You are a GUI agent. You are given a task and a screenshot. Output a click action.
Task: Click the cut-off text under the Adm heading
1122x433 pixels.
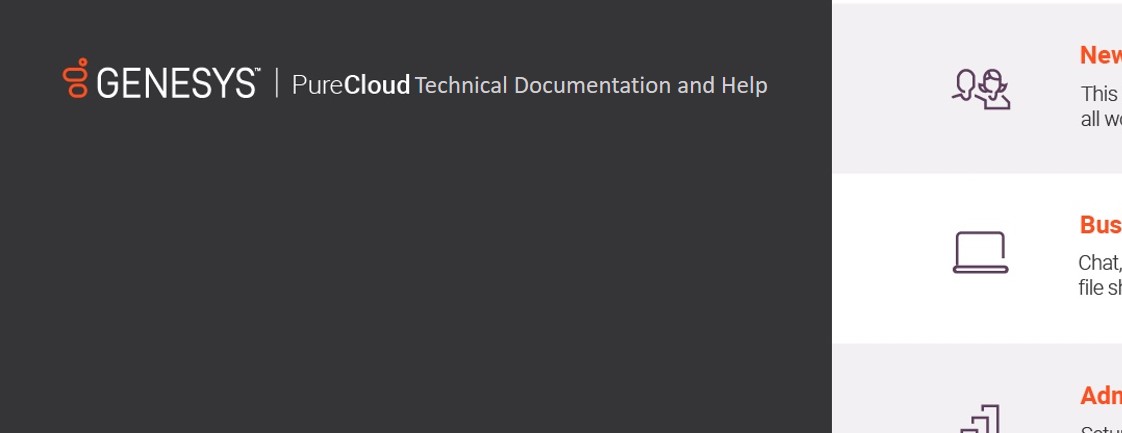point(1100,428)
